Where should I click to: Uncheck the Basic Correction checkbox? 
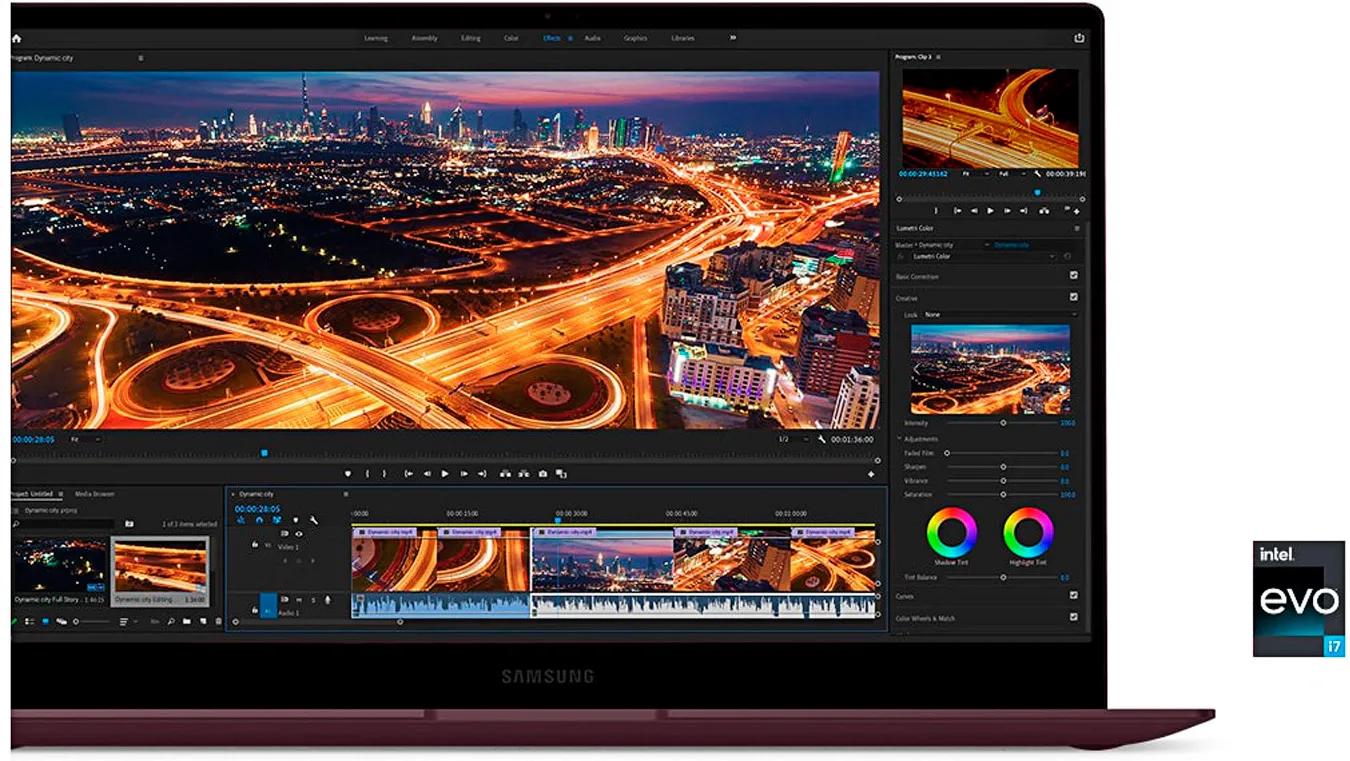pos(1074,275)
